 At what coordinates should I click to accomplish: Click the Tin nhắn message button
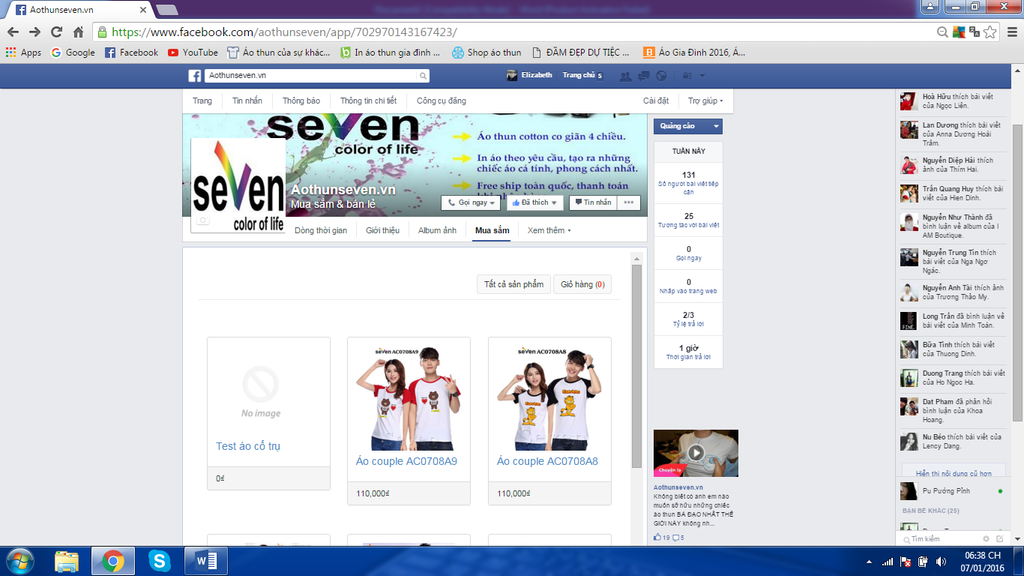[x=593, y=202]
